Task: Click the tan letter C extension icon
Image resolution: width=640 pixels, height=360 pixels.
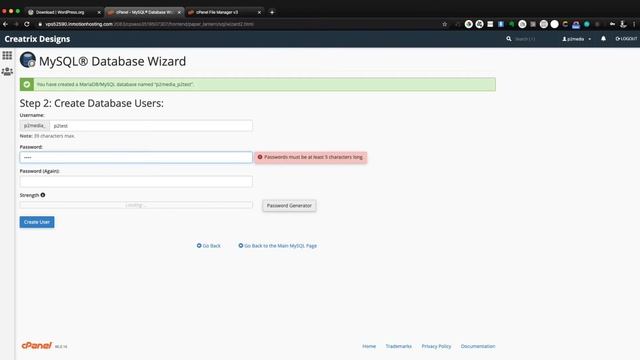Action: coord(565,24)
